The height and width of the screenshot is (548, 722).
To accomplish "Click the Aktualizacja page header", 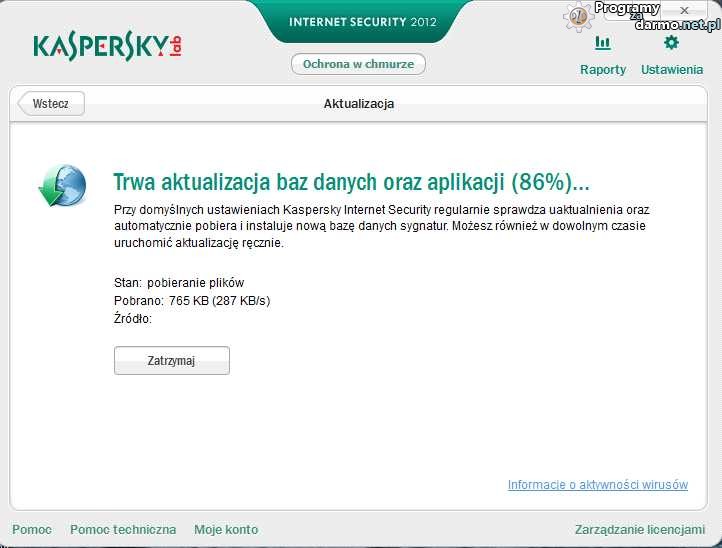I will (359, 104).
